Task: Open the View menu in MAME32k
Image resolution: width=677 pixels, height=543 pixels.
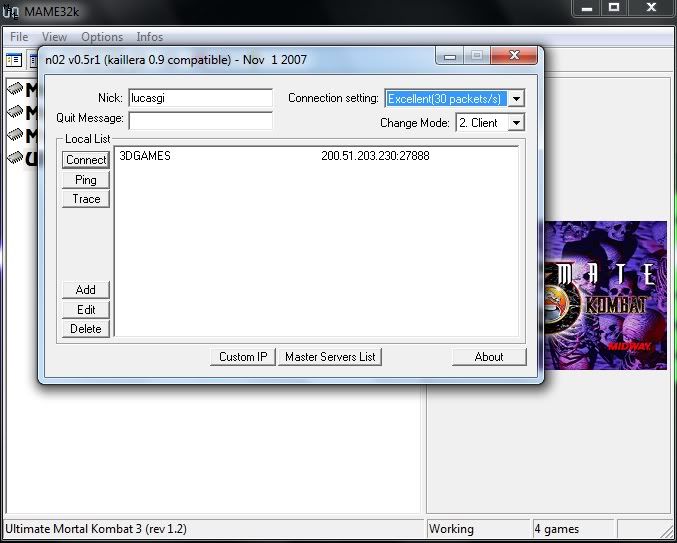Action: coord(54,37)
